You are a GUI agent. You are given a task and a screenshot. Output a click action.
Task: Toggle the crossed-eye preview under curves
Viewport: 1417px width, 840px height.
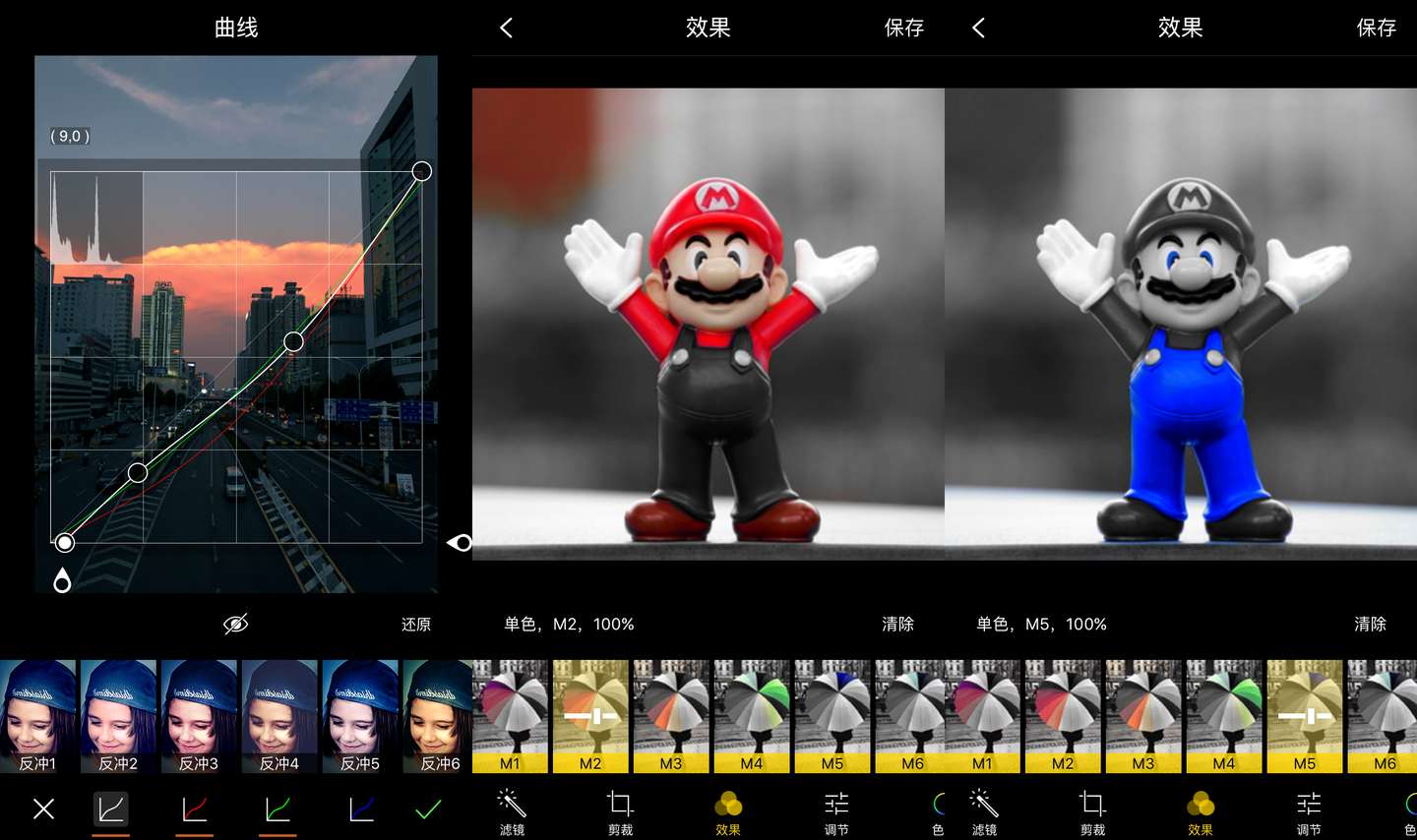[235, 624]
